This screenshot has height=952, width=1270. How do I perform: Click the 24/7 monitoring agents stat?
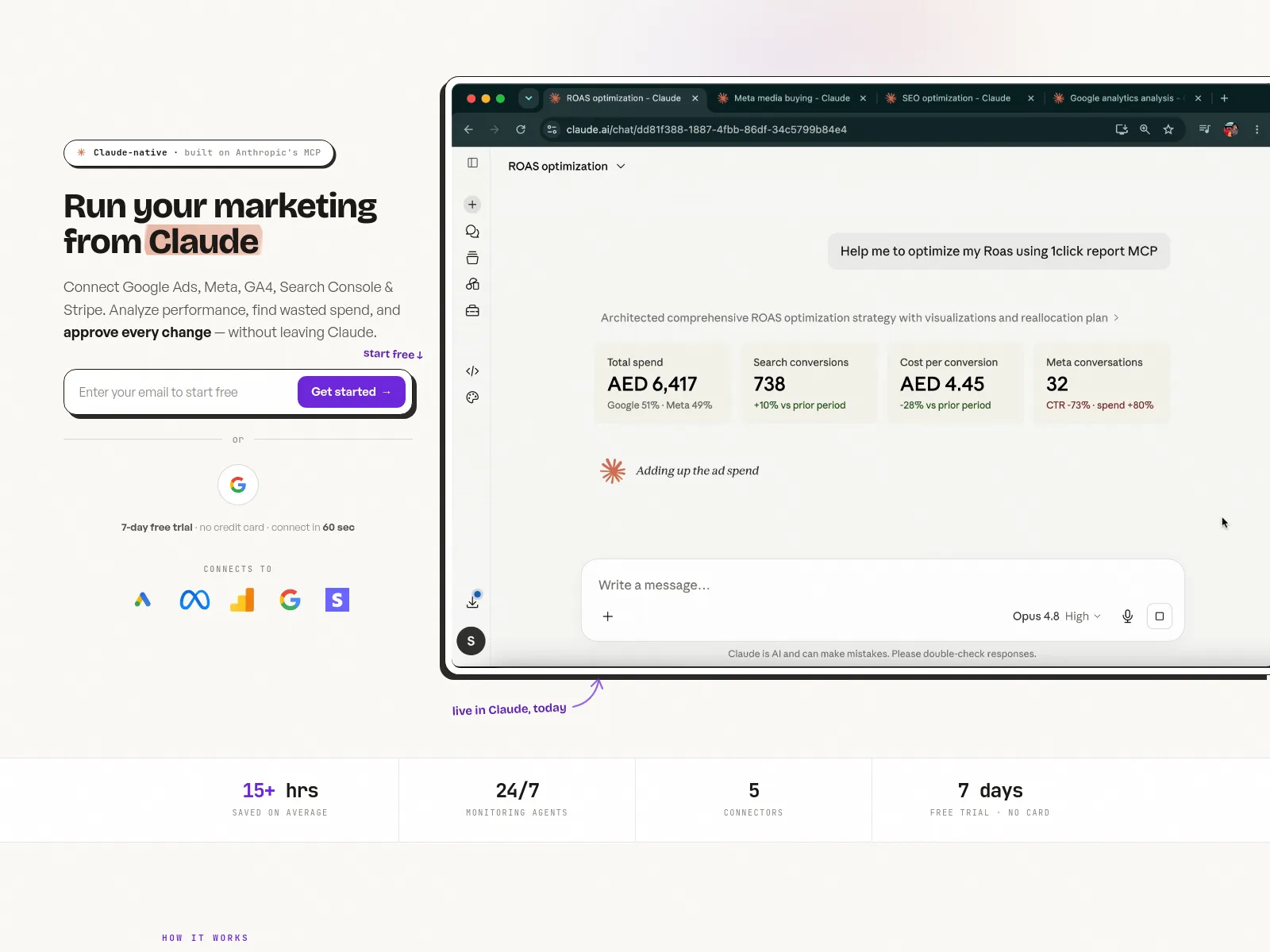coord(517,800)
